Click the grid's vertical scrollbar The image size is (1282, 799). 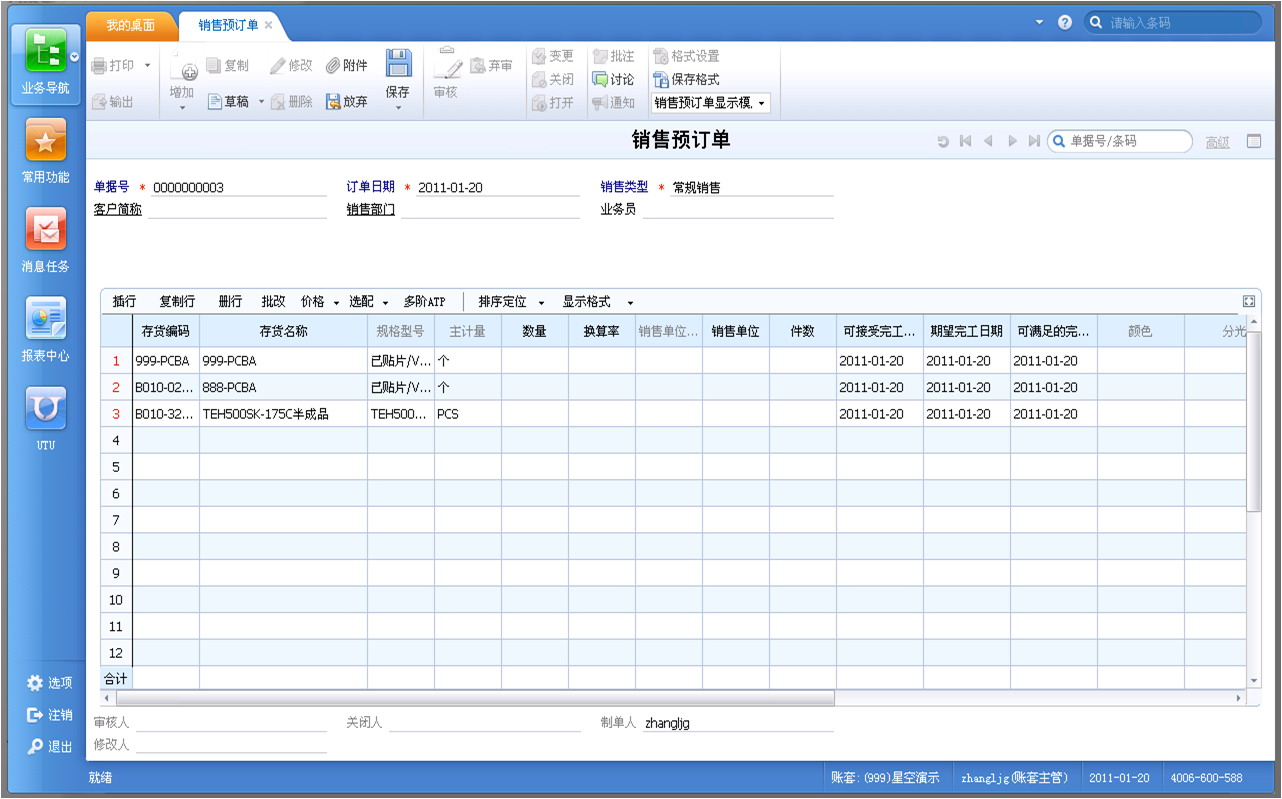point(1254,422)
